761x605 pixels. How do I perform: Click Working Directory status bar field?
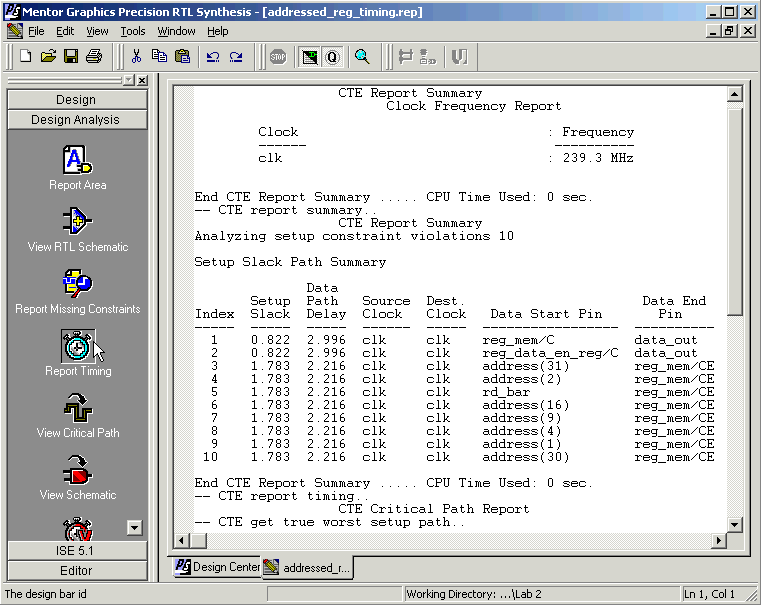point(541,594)
